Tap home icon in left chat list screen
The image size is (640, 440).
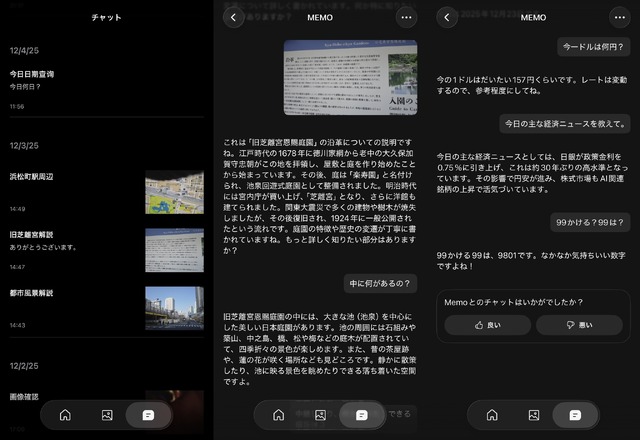[x=65, y=414]
